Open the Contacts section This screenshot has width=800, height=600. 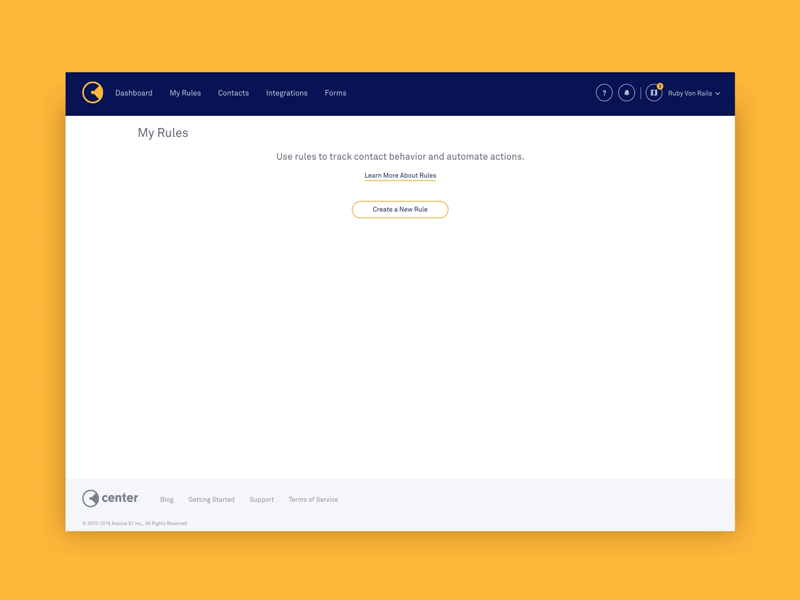pos(233,92)
